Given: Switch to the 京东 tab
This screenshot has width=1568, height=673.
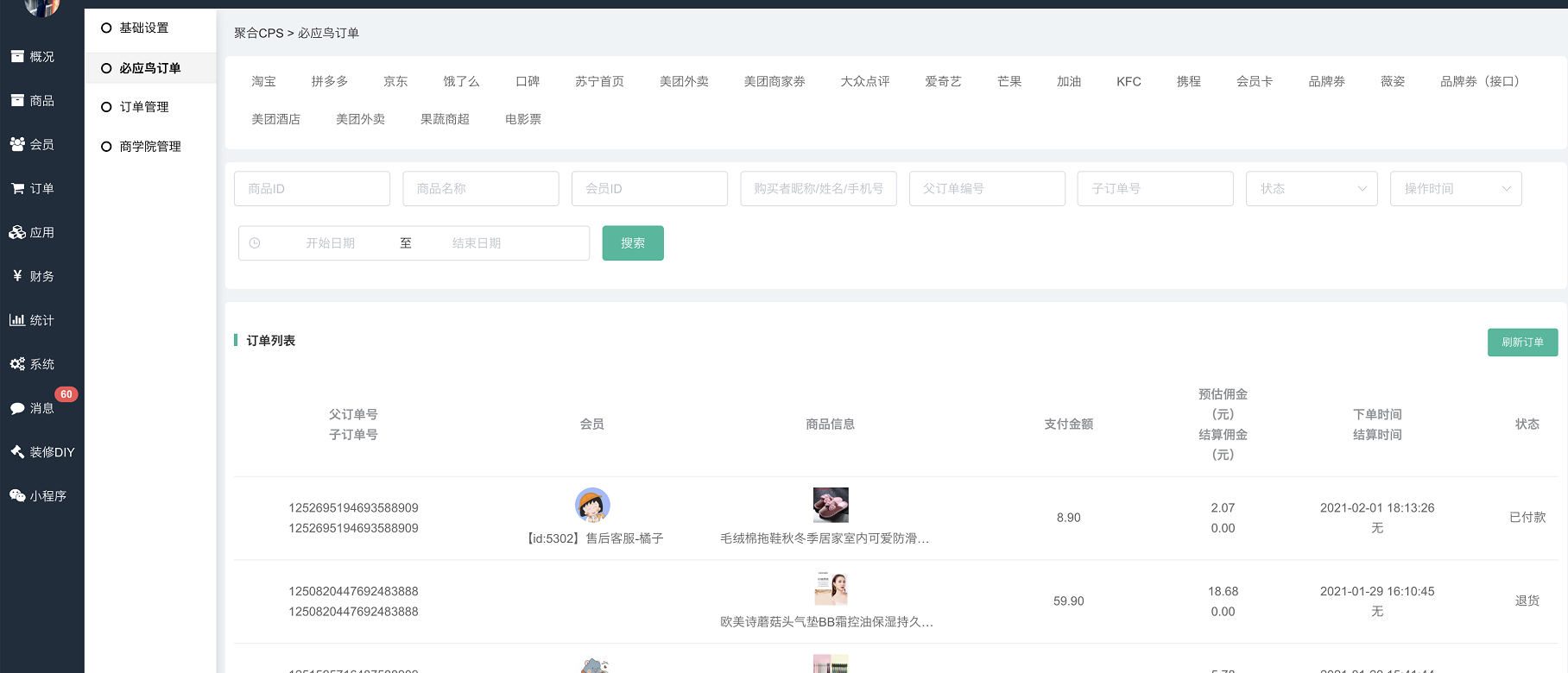Looking at the screenshot, I should [x=395, y=81].
